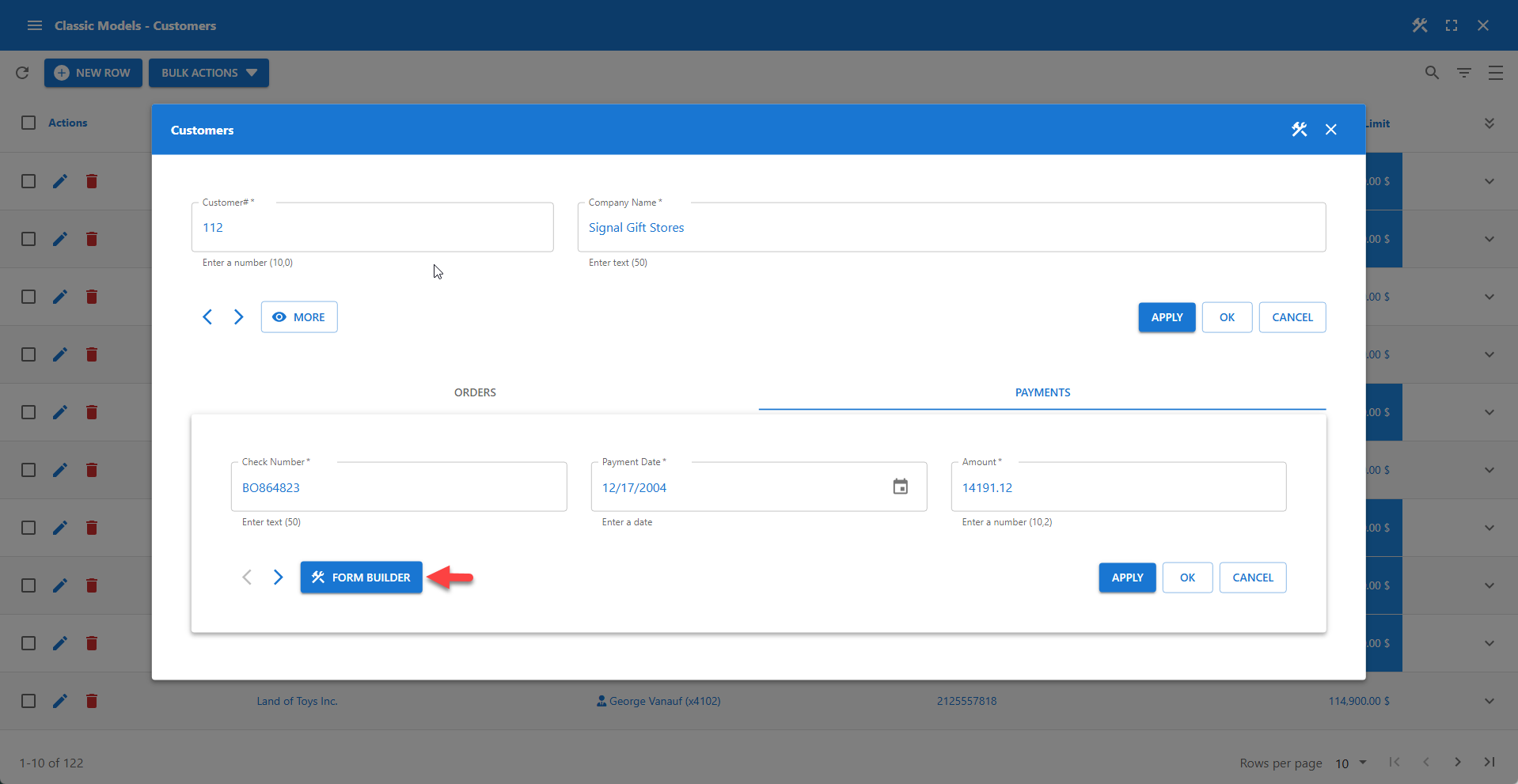
Task: Open the app navigation menu
Action: click(34, 25)
